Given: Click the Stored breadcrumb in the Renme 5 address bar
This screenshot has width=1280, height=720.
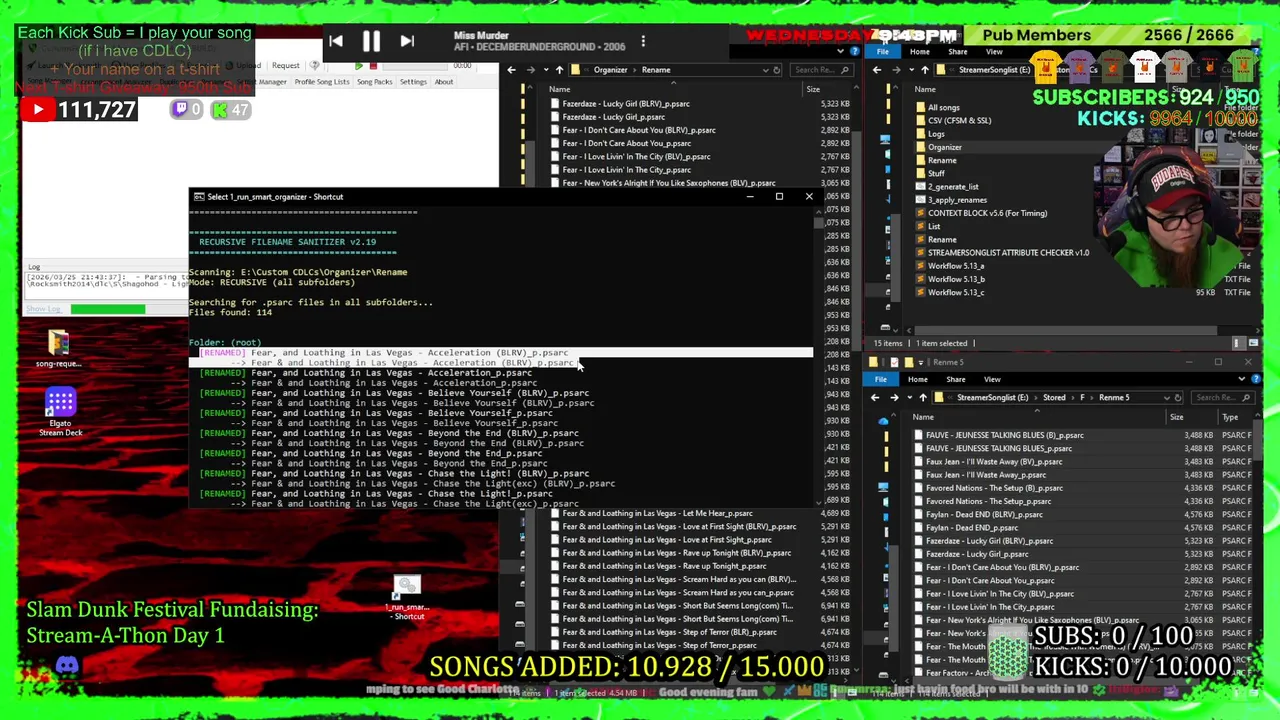Looking at the screenshot, I should [1053, 398].
